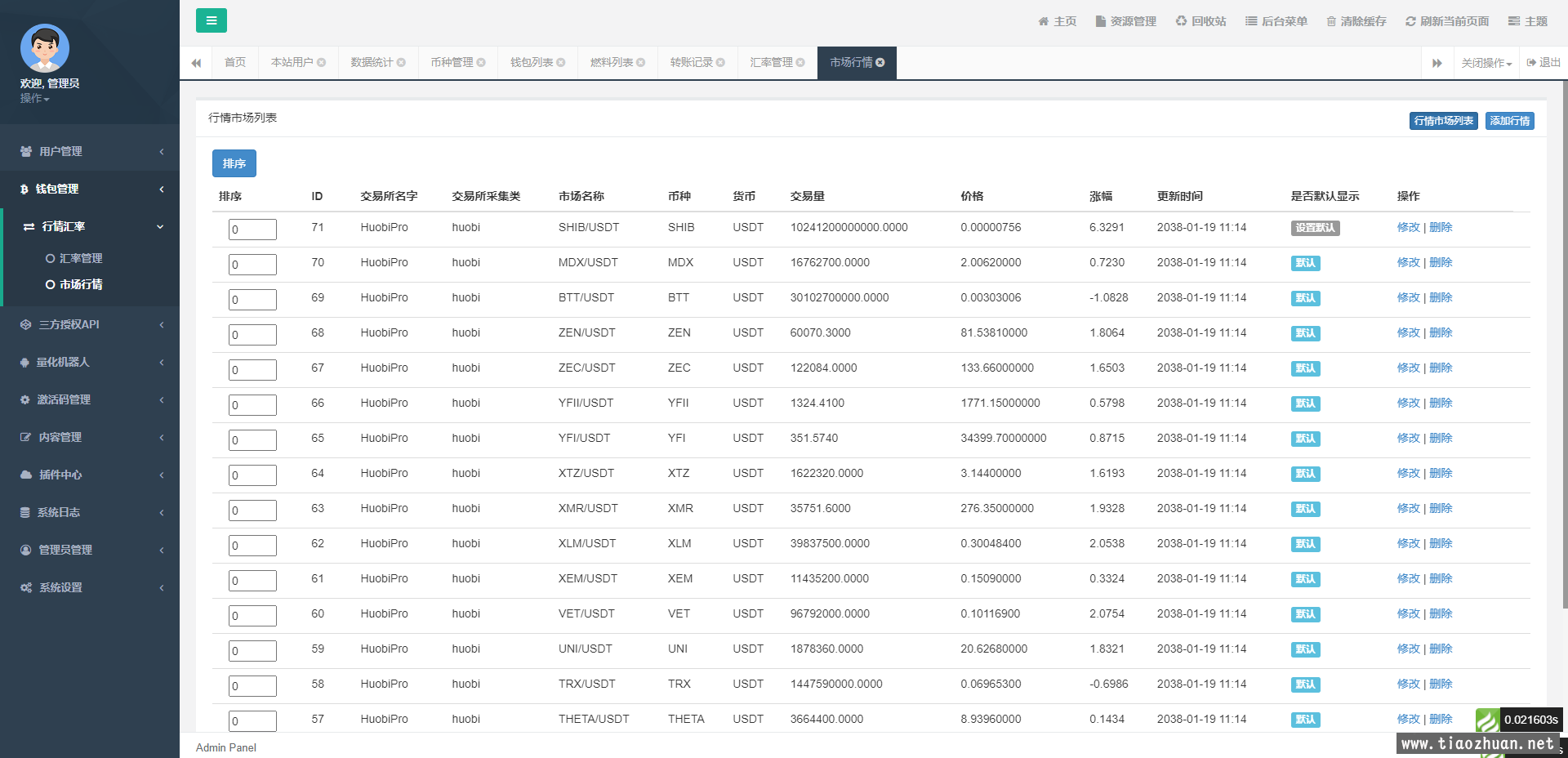Close the 本站用户 tab
1568x758 pixels.
[x=322, y=62]
